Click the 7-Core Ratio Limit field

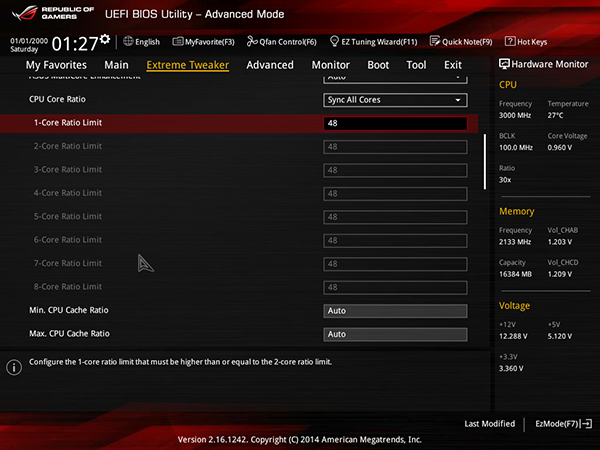coord(395,264)
